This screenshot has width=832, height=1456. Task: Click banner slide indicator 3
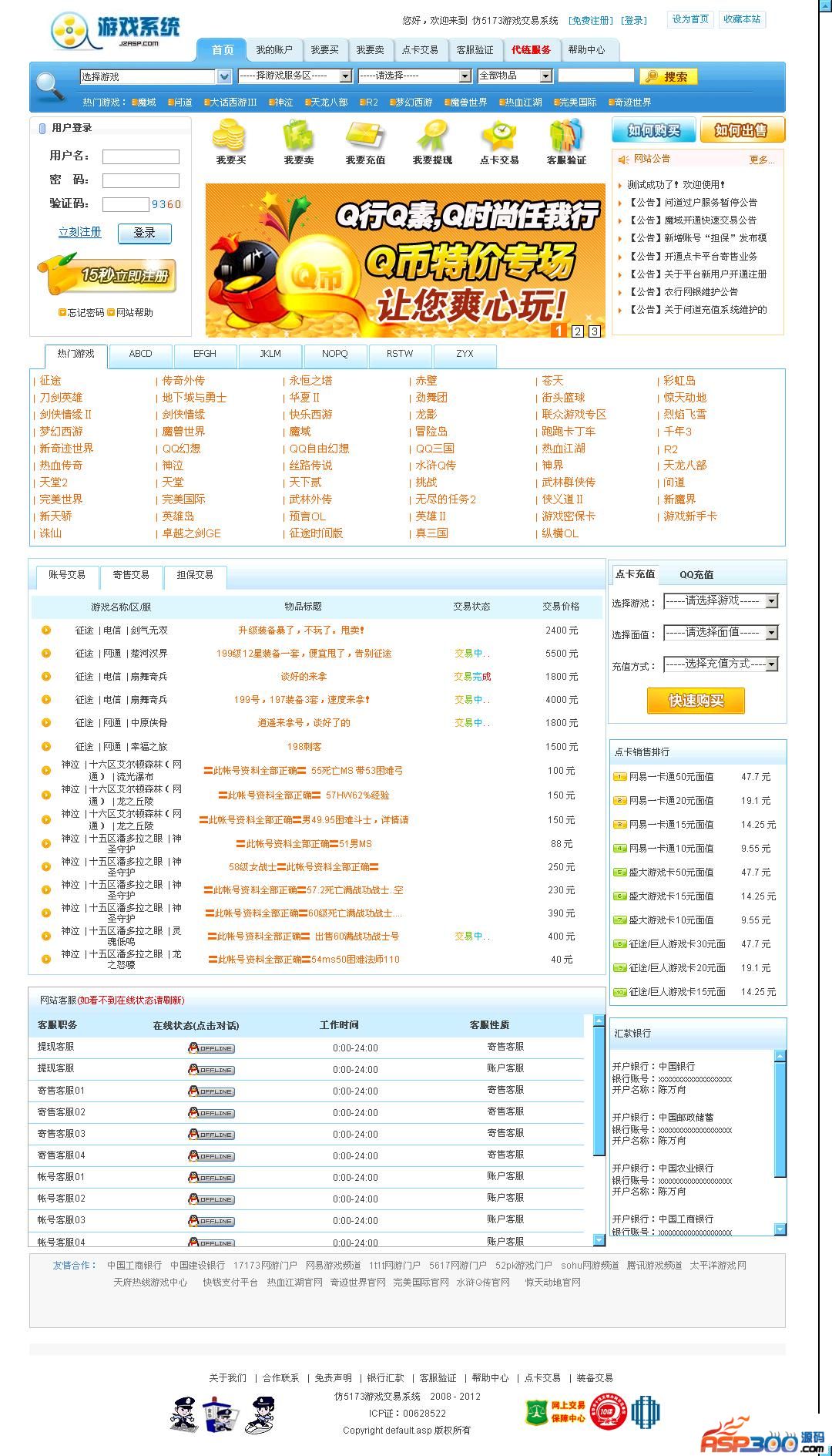click(x=594, y=331)
